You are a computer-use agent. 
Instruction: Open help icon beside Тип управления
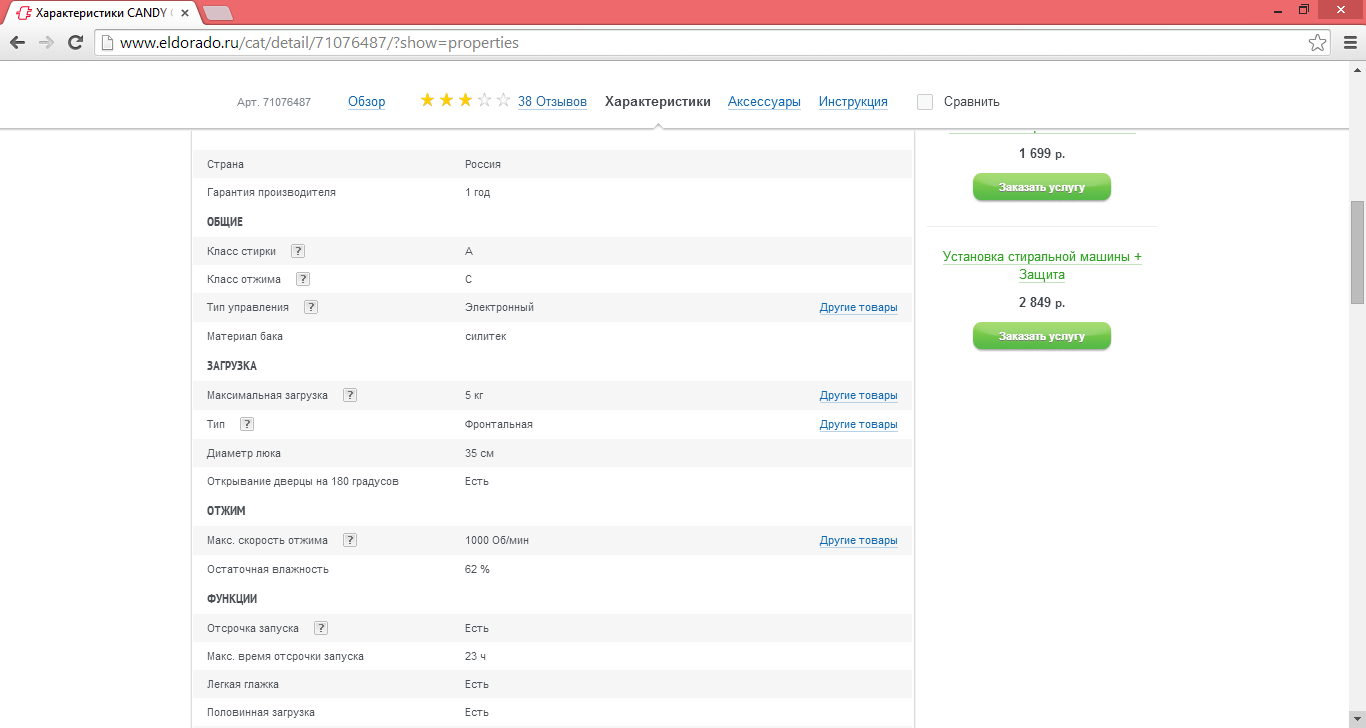[x=311, y=307]
